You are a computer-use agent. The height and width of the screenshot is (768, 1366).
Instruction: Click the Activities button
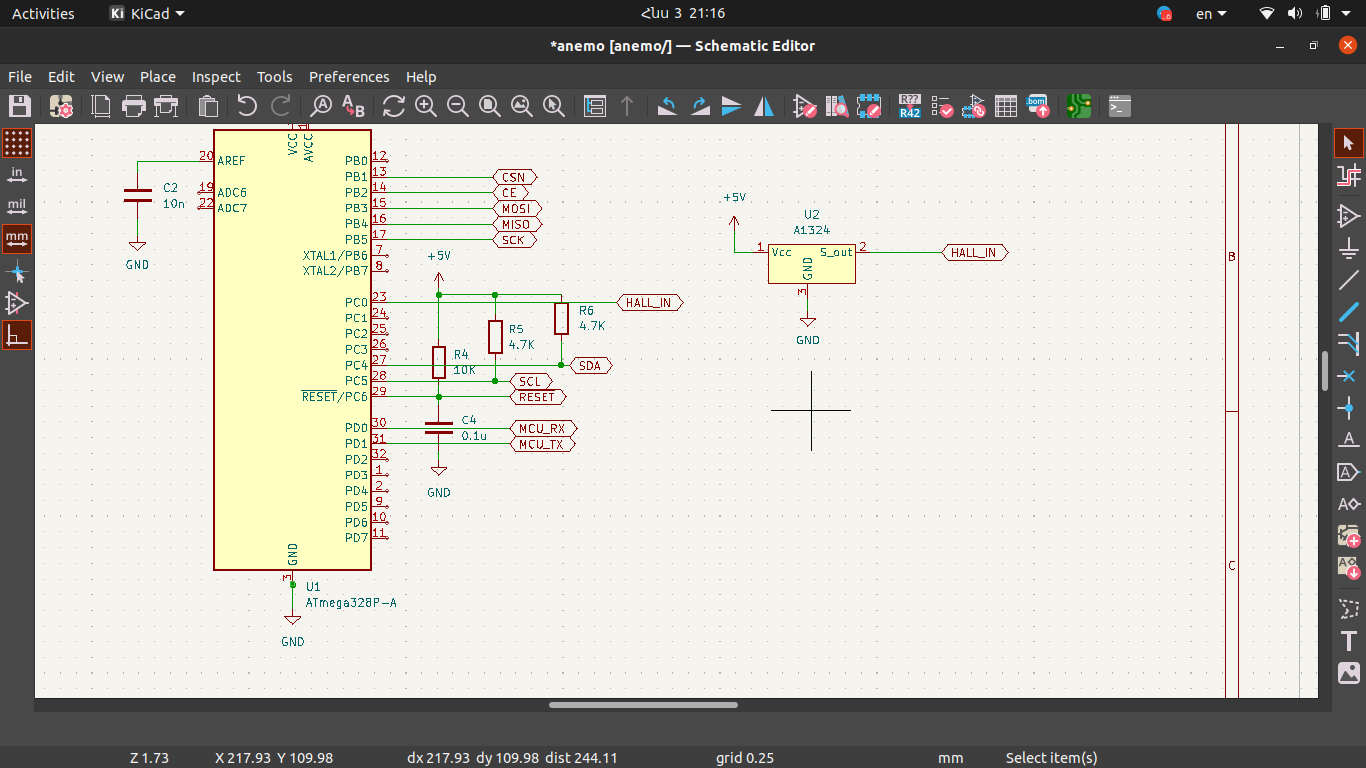pyautogui.click(x=43, y=14)
